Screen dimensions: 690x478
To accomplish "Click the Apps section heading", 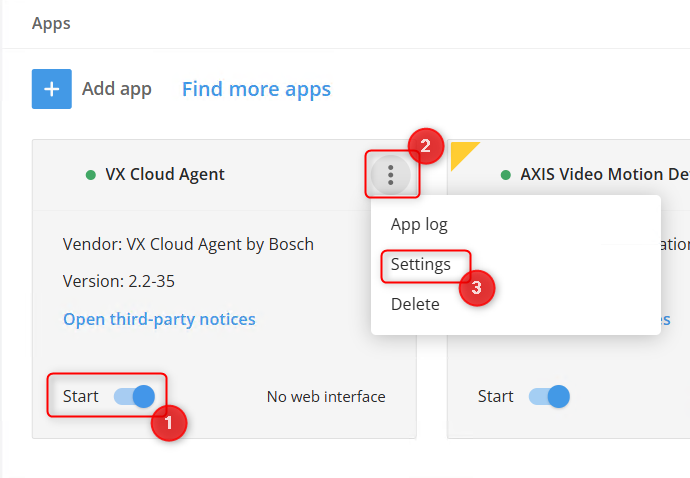I will pos(51,22).
